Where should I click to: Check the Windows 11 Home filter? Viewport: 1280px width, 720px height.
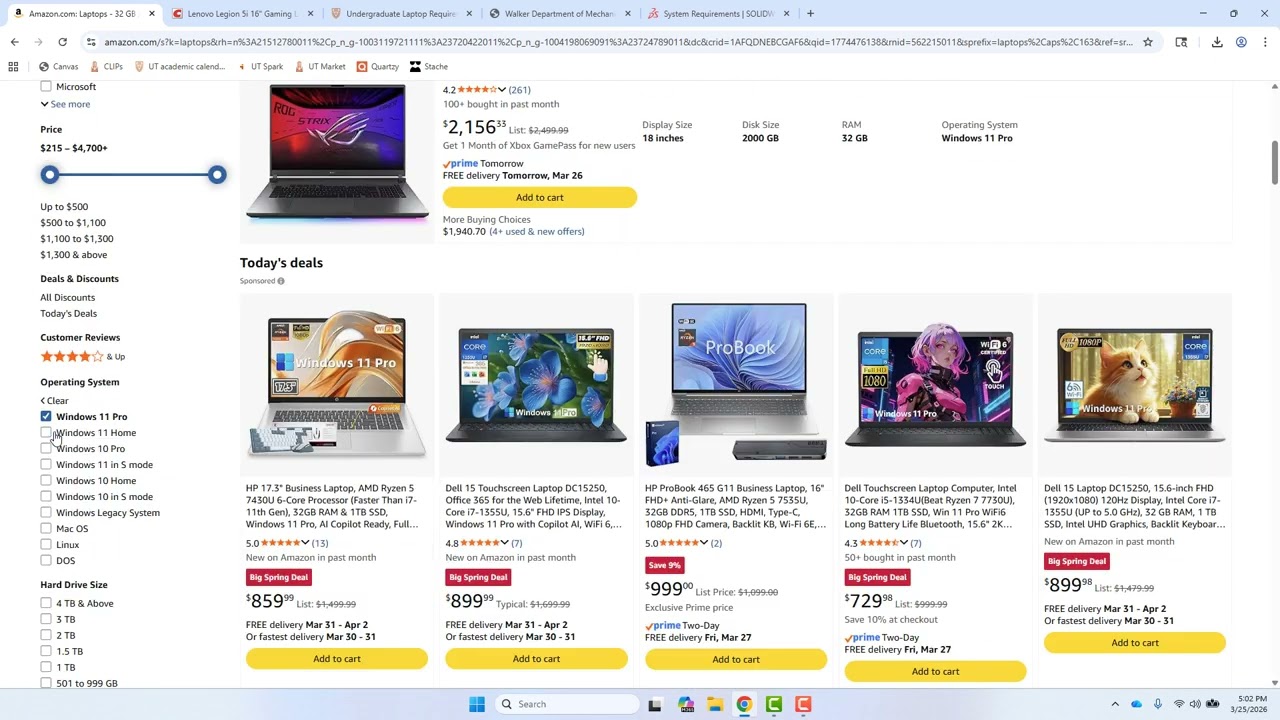point(46,433)
